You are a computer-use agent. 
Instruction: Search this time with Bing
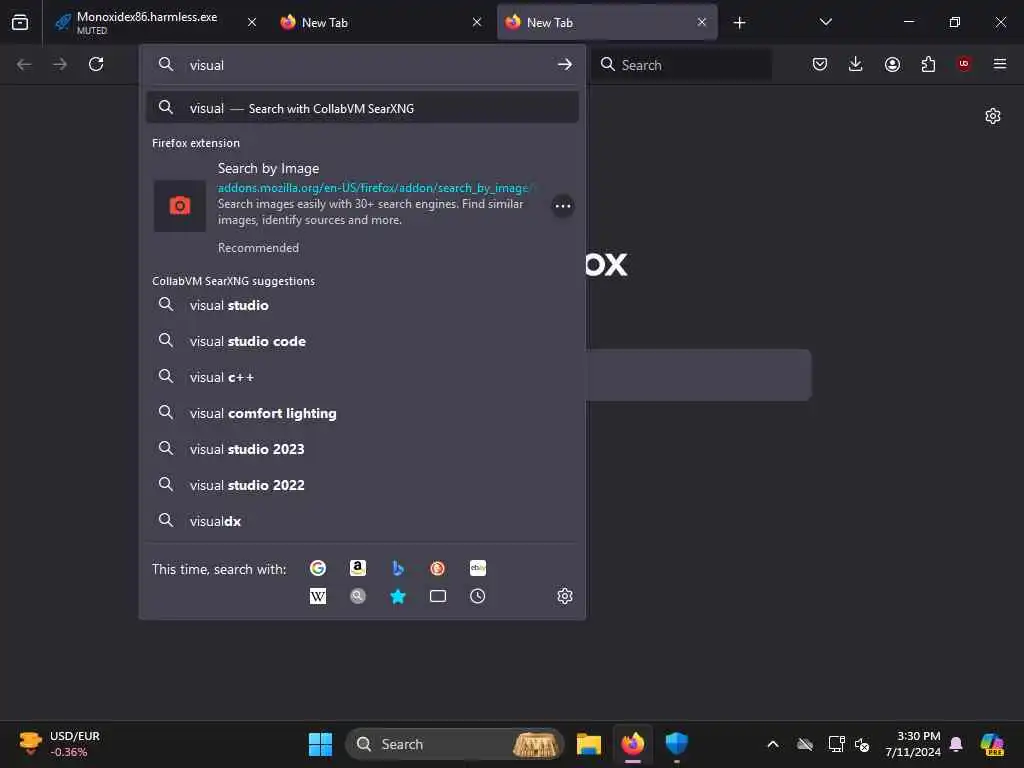pyautogui.click(x=398, y=568)
